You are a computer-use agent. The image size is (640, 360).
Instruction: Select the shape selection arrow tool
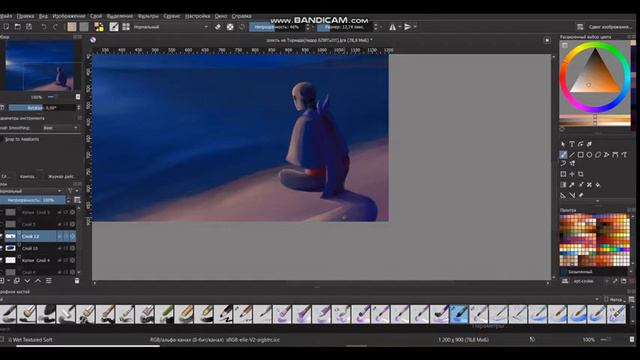[x=563, y=144]
